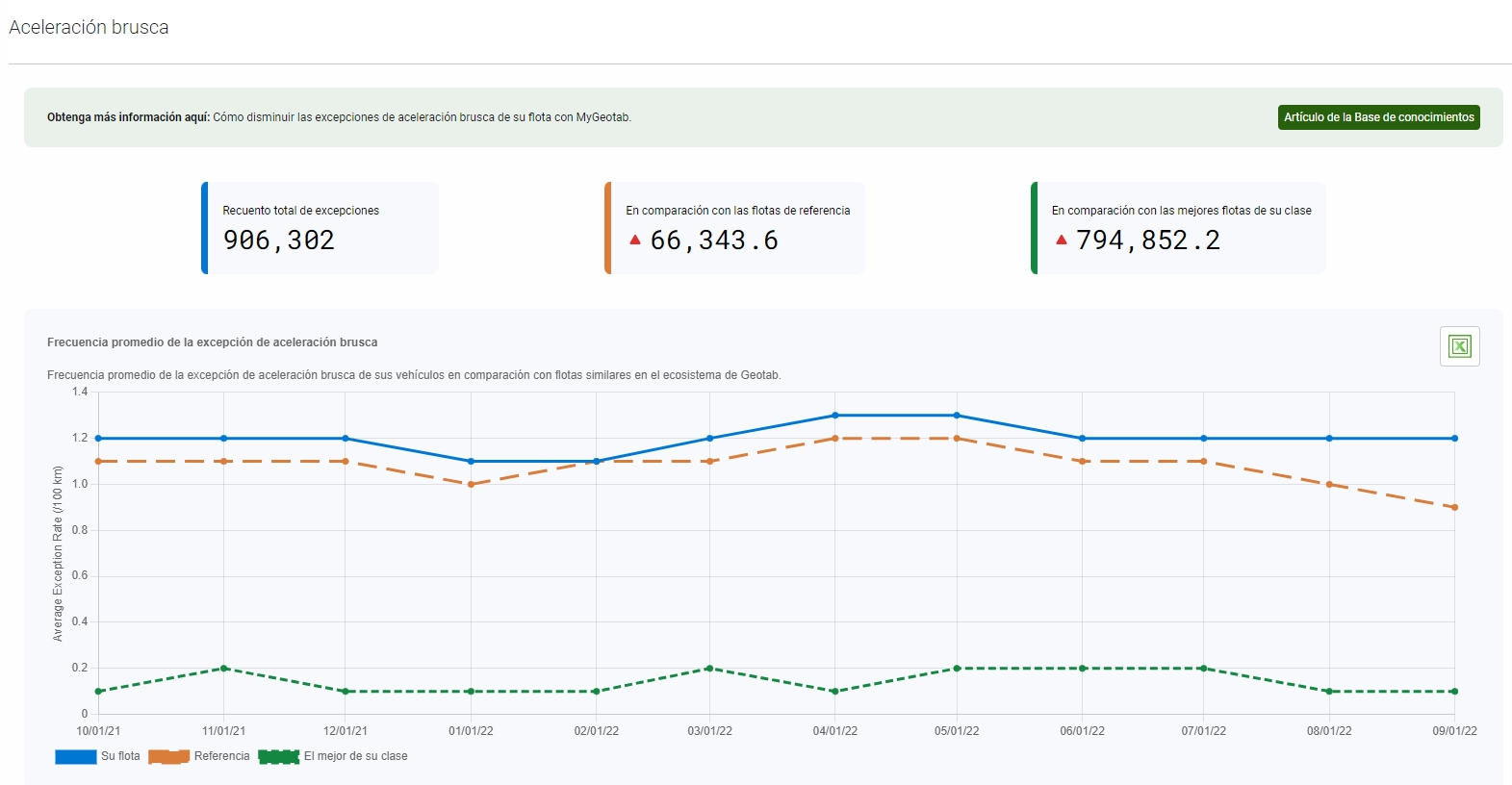This screenshot has height=785, width=1512.
Task: Click best-in-class green point at 03/01/22
Action: pos(709,669)
